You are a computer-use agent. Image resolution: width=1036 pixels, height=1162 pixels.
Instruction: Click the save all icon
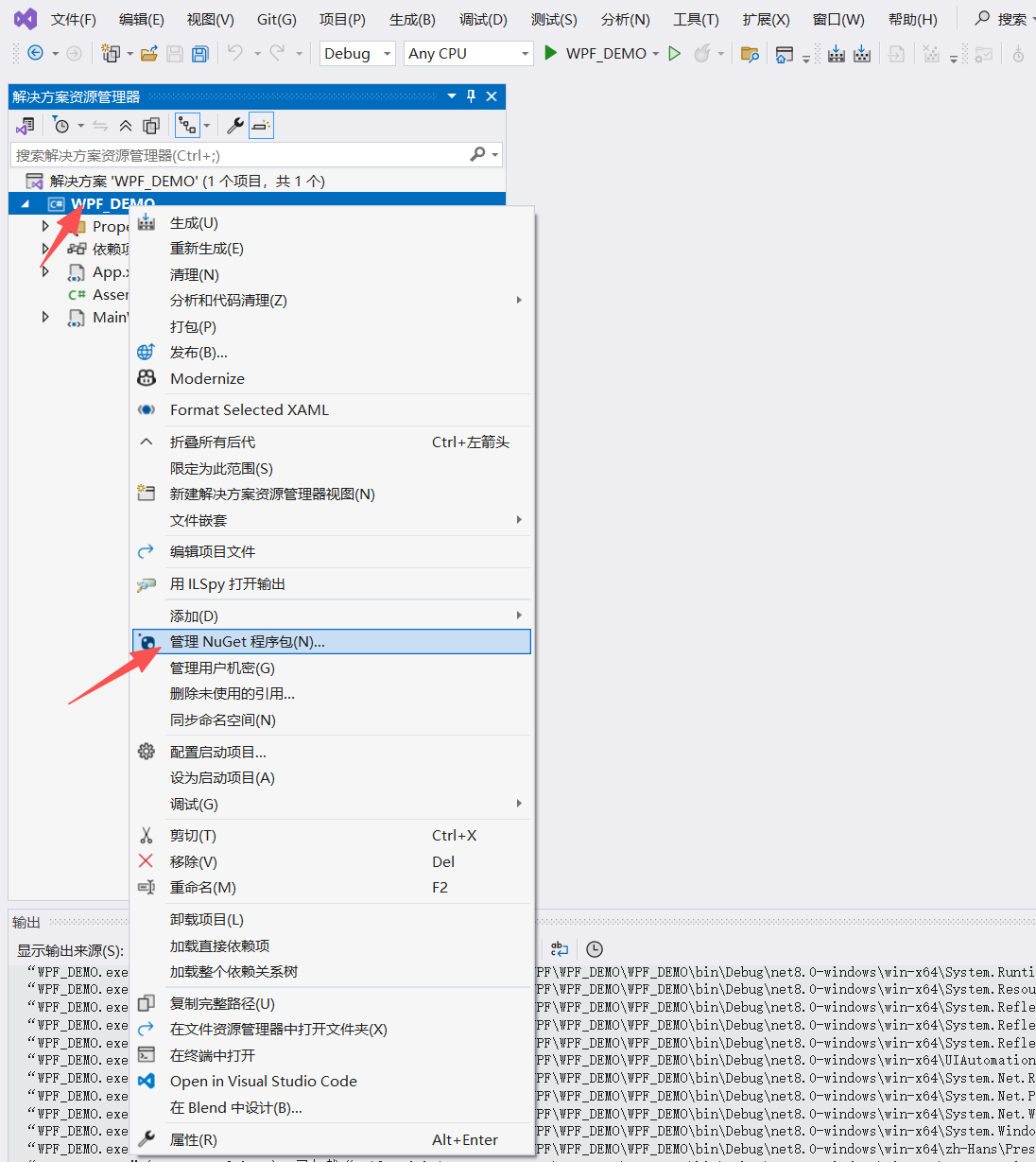(x=199, y=54)
